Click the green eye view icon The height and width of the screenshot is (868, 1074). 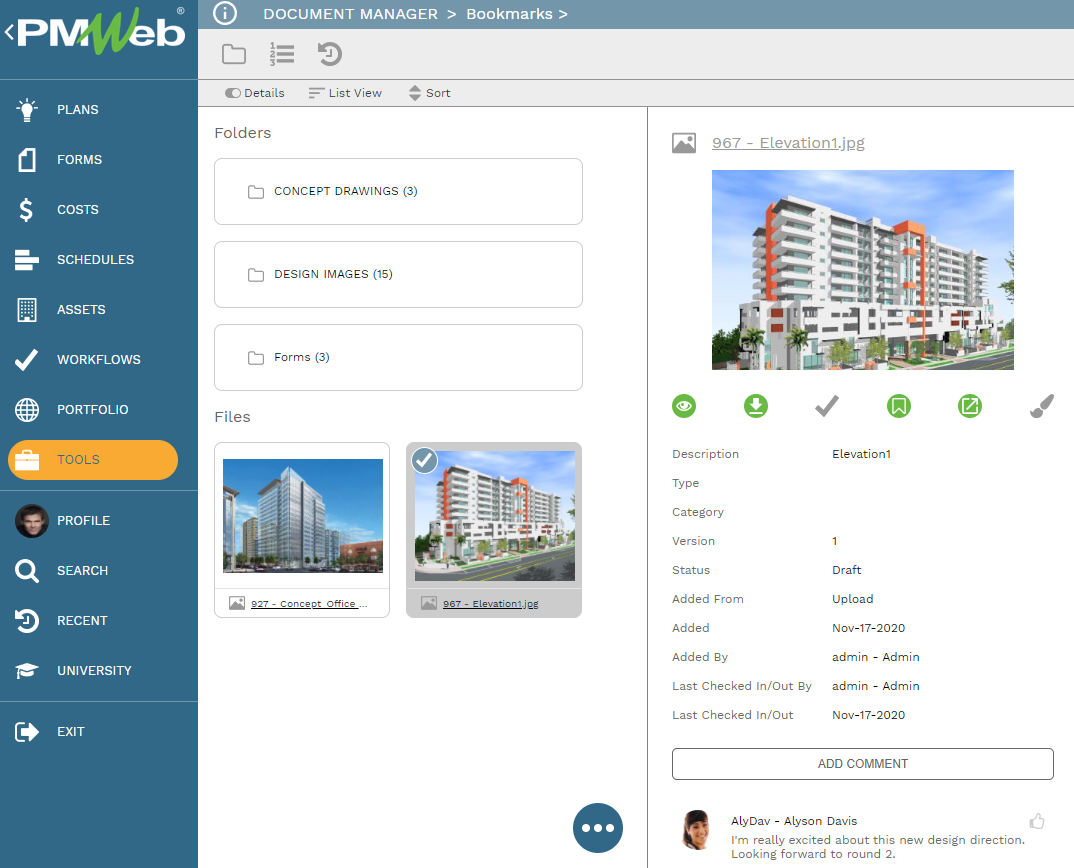coord(684,406)
